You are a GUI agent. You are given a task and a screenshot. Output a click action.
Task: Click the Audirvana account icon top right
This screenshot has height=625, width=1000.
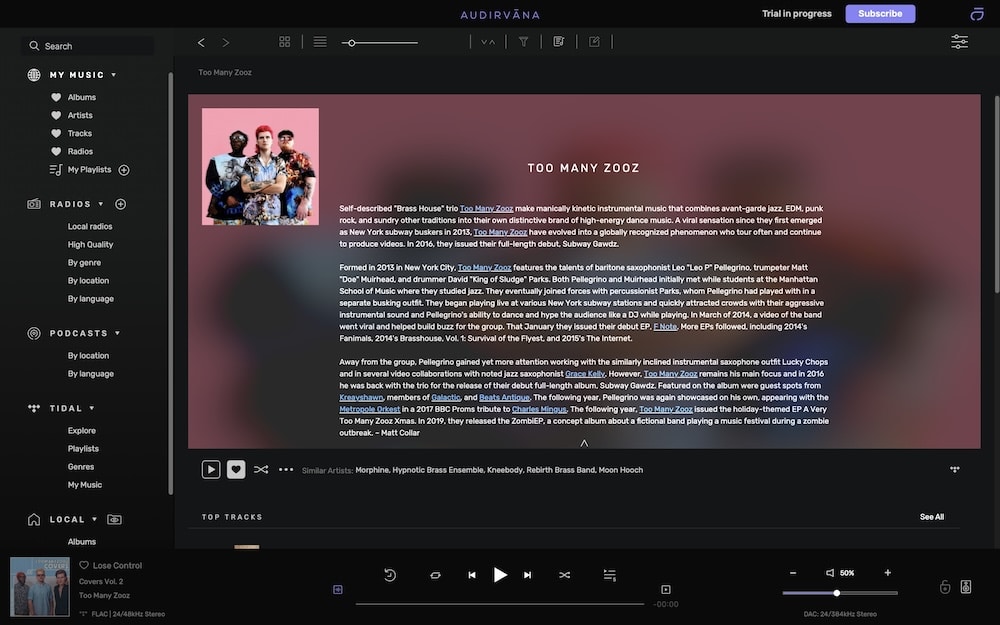(x=976, y=14)
